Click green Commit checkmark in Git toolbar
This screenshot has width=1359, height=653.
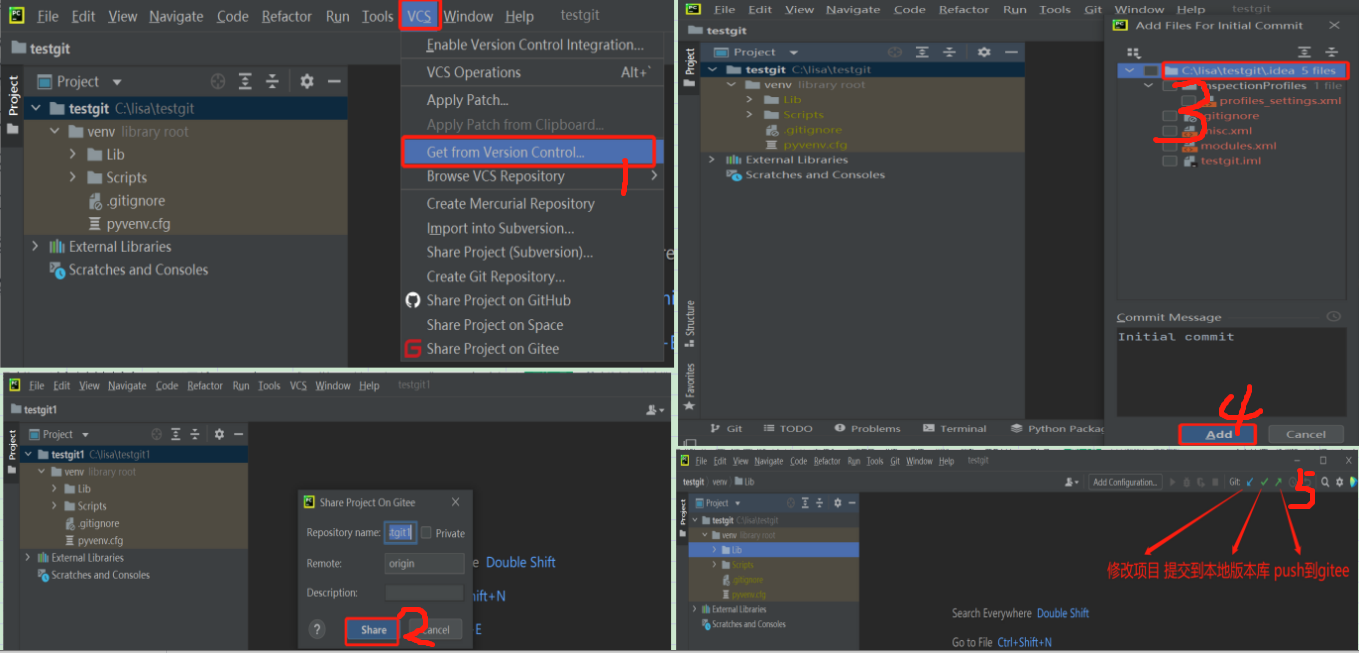(x=1264, y=482)
